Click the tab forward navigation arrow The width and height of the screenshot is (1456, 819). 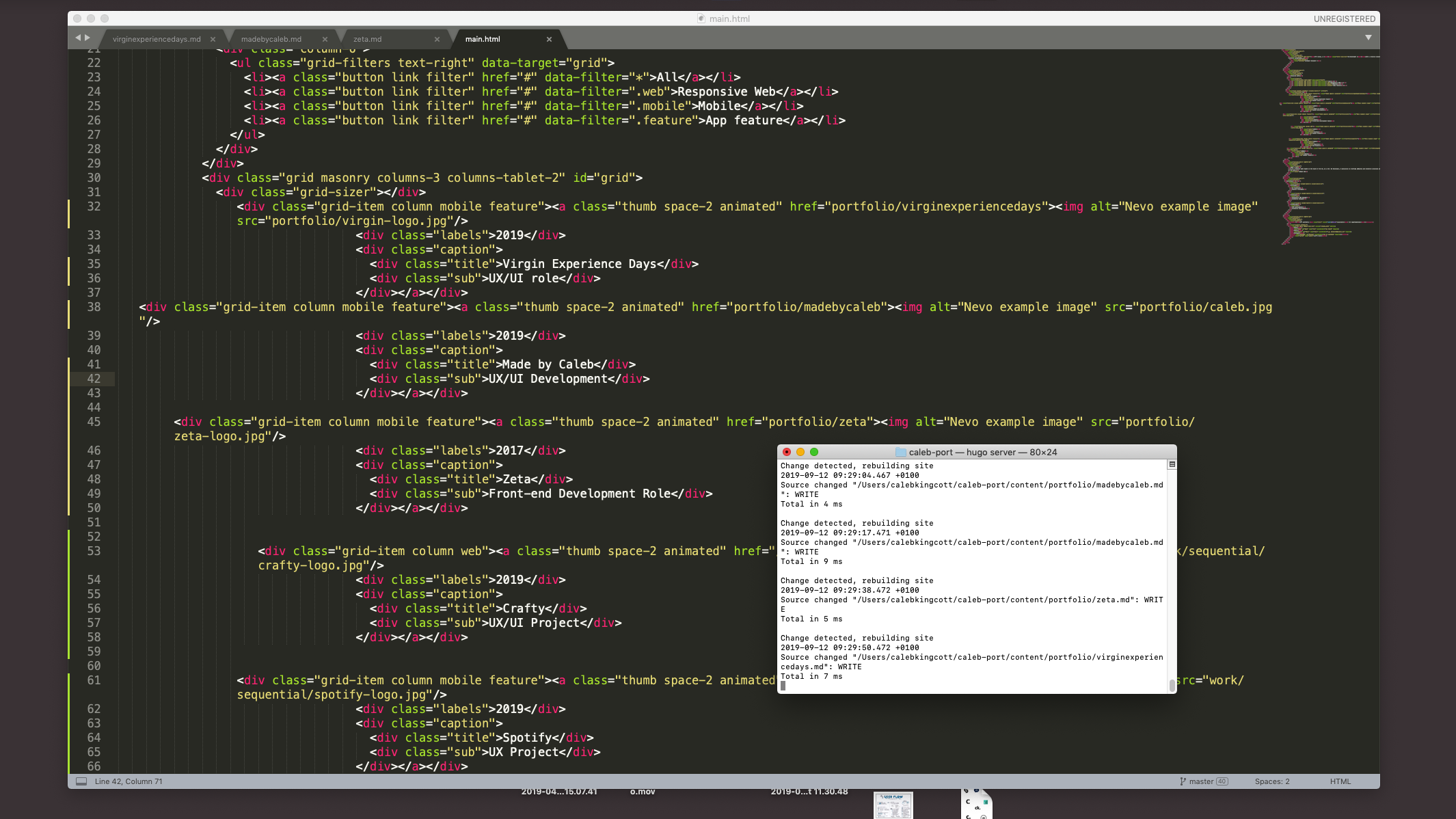(x=87, y=38)
